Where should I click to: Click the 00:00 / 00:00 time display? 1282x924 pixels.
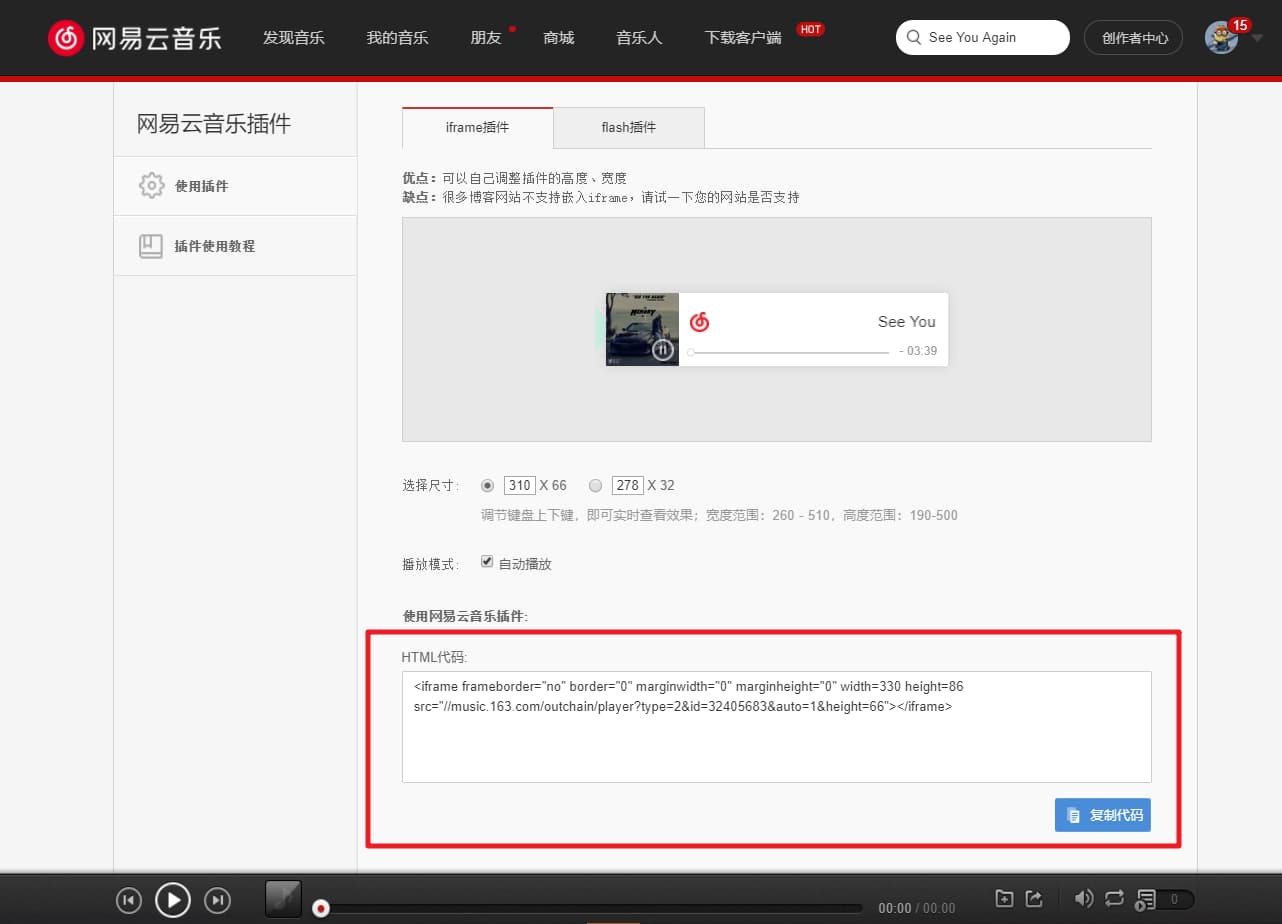(916, 908)
